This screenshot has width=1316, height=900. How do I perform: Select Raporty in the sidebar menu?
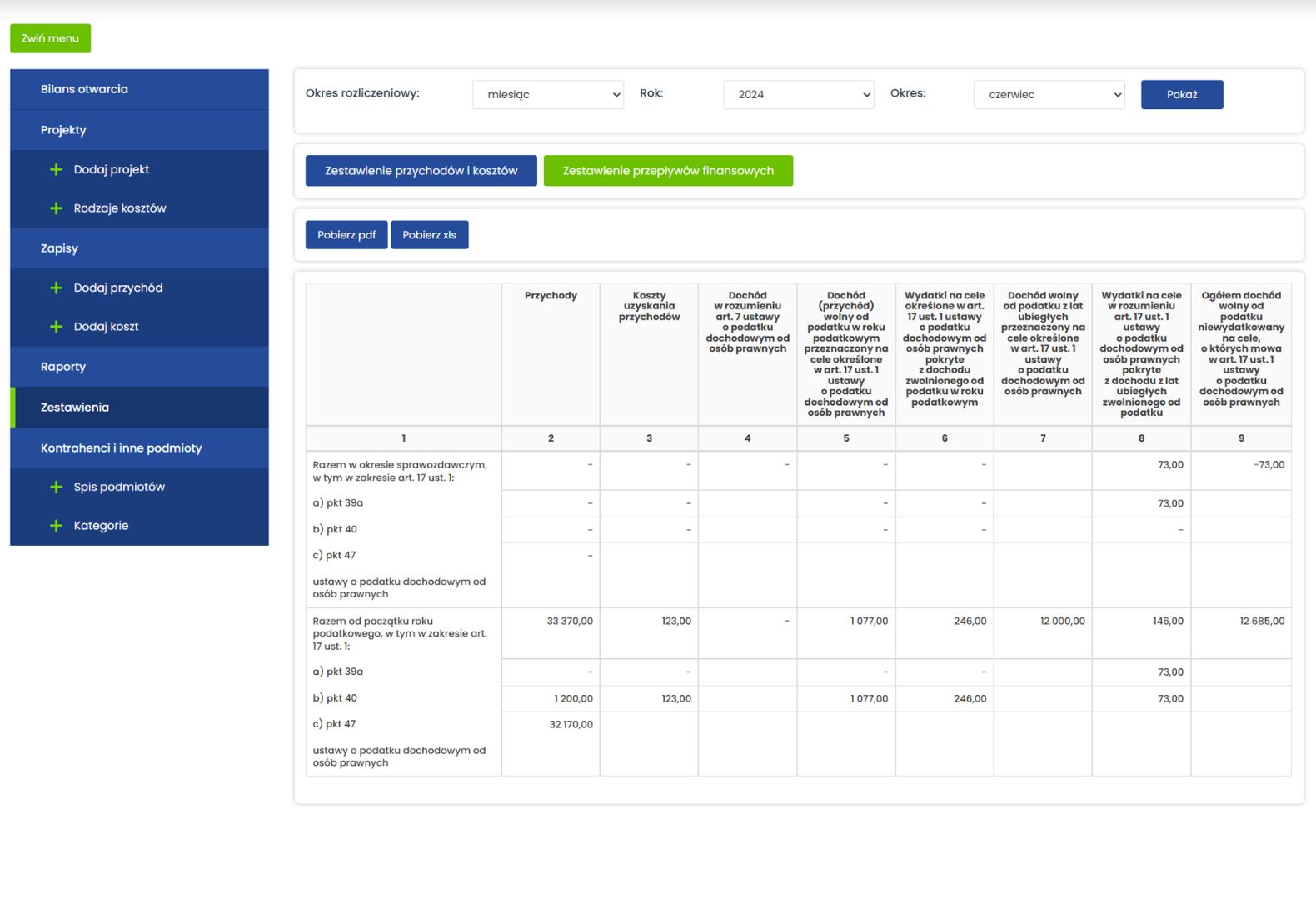[63, 367]
